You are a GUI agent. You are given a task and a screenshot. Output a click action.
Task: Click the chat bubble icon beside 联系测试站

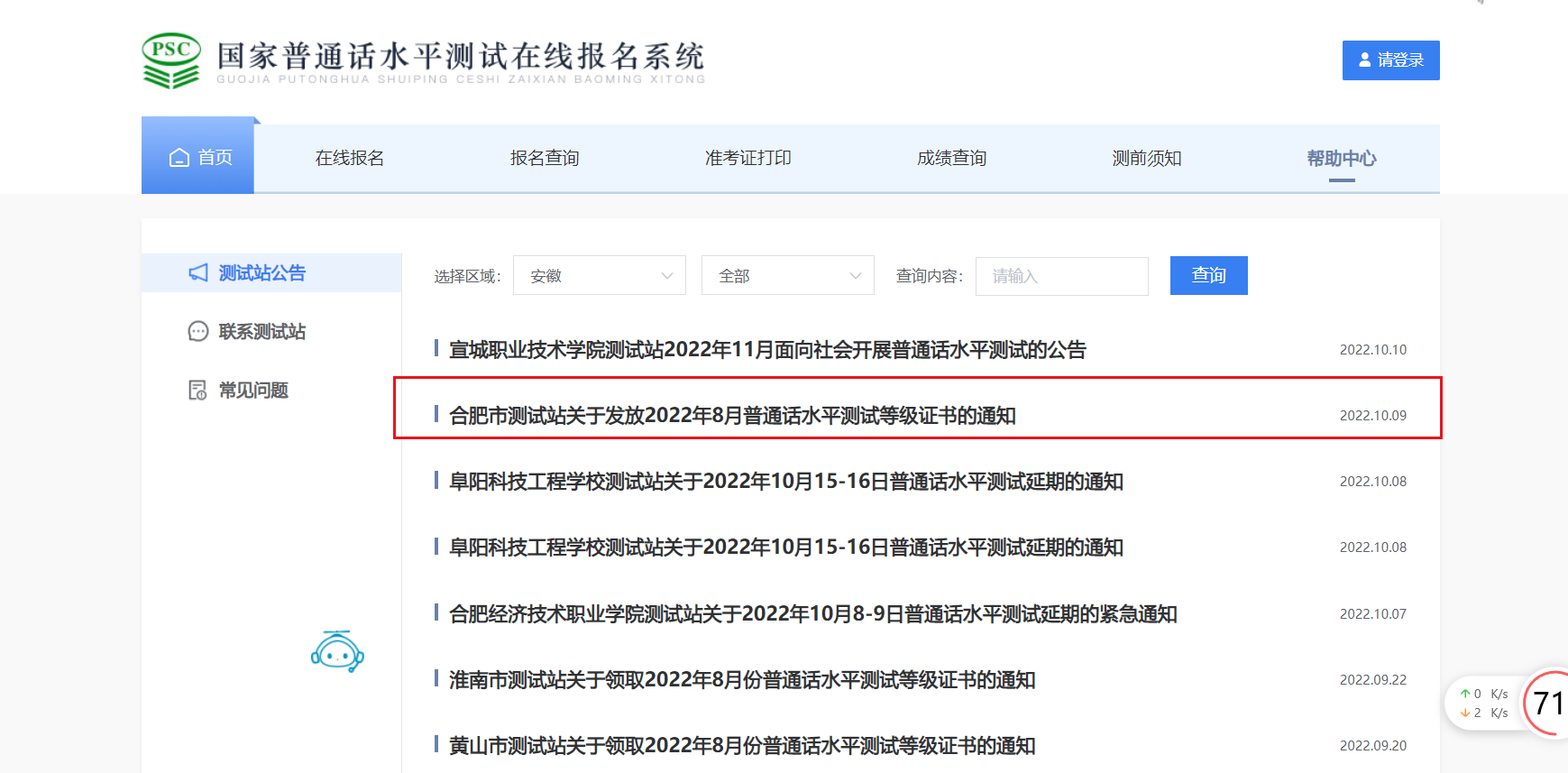pyautogui.click(x=197, y=332)
